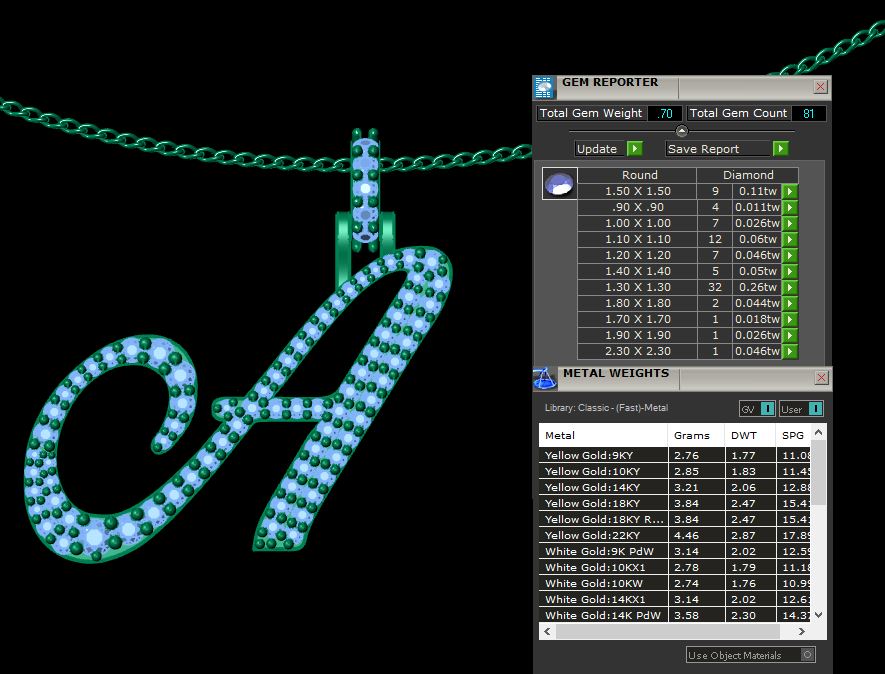Click green arrow for 1.40 X 1.40 row
Screen dimensions: 885x674
pyautogui.click(x=790, y=271)
